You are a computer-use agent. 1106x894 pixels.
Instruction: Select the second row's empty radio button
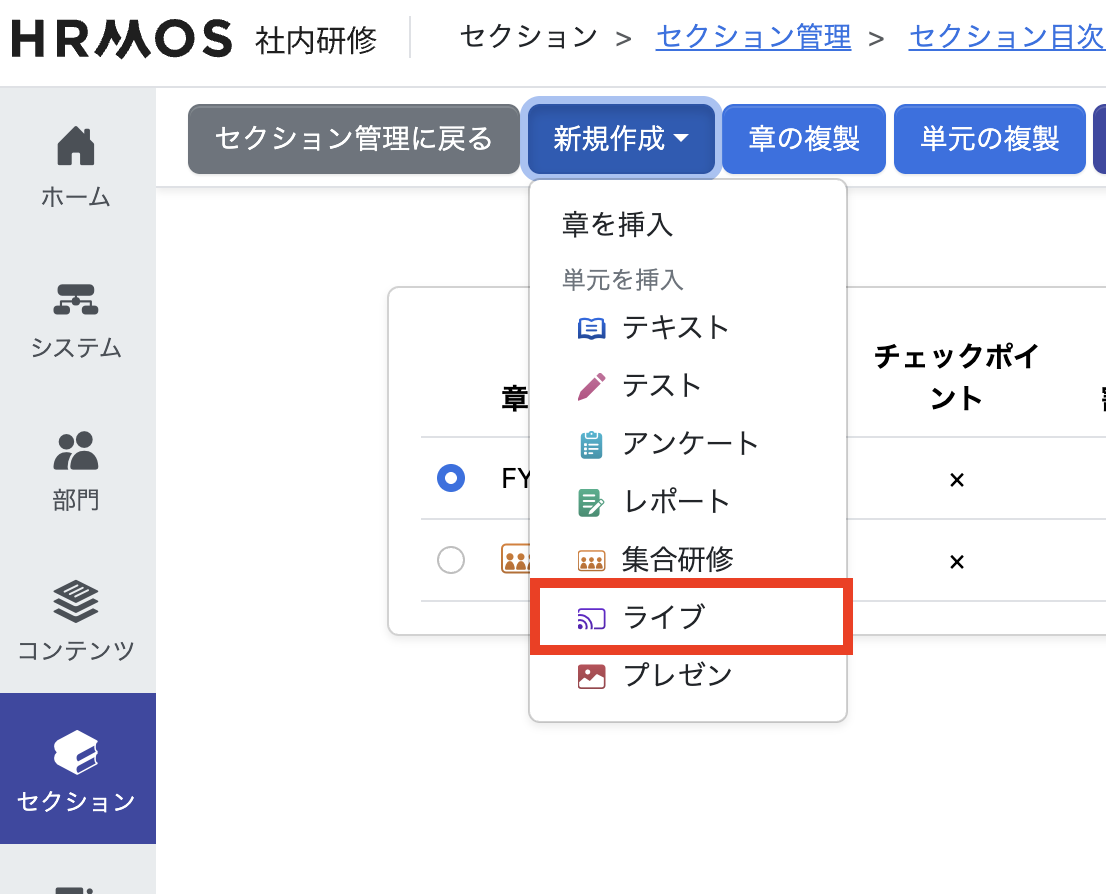(x=451, y=560)
